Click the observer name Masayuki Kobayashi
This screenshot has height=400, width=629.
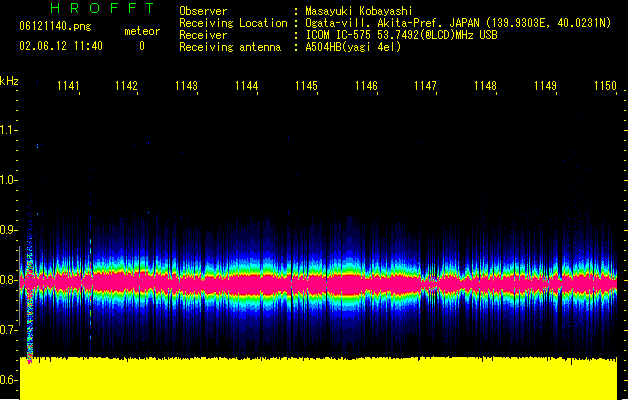358,11
